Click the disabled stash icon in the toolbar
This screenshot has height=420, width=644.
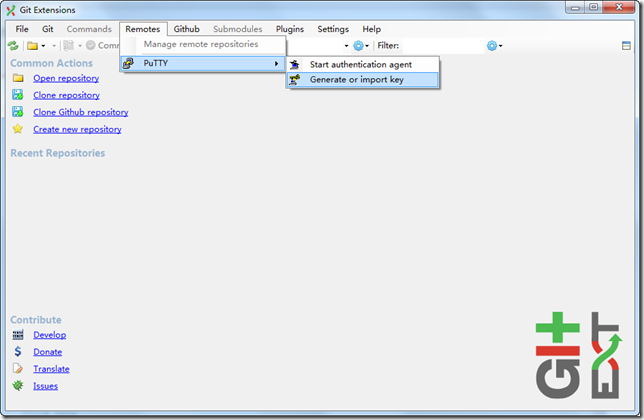[x=69, y=46]
